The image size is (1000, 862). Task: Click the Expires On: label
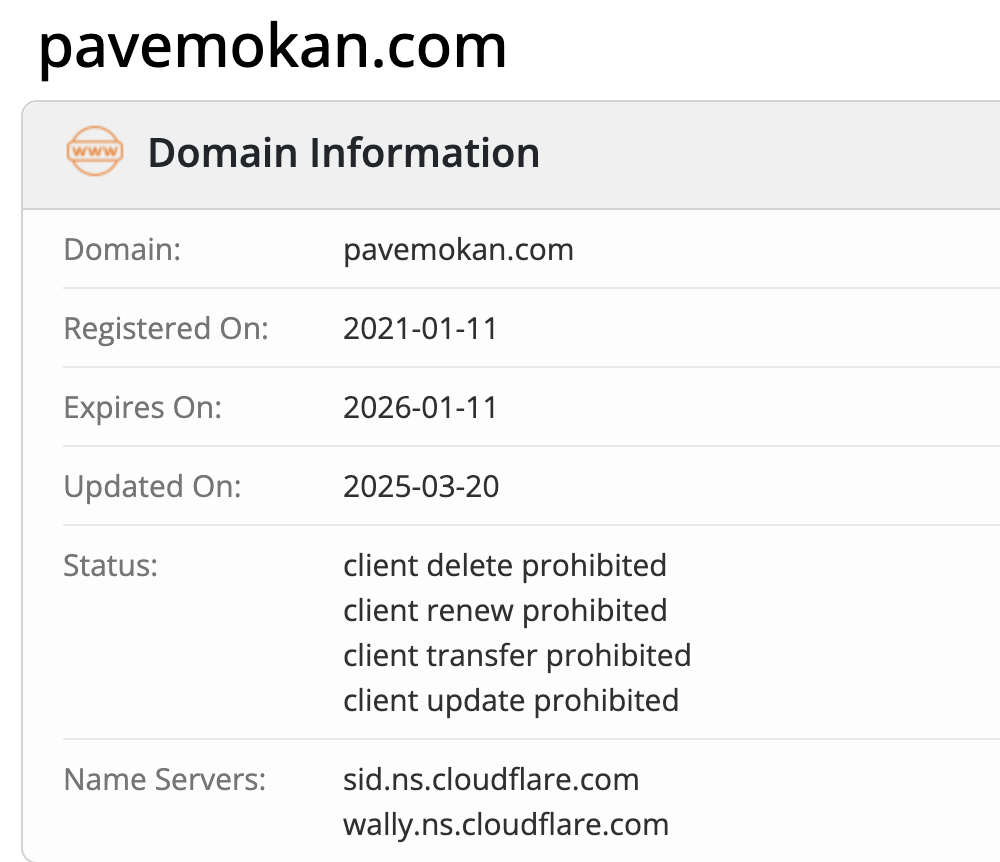point(143,408)
